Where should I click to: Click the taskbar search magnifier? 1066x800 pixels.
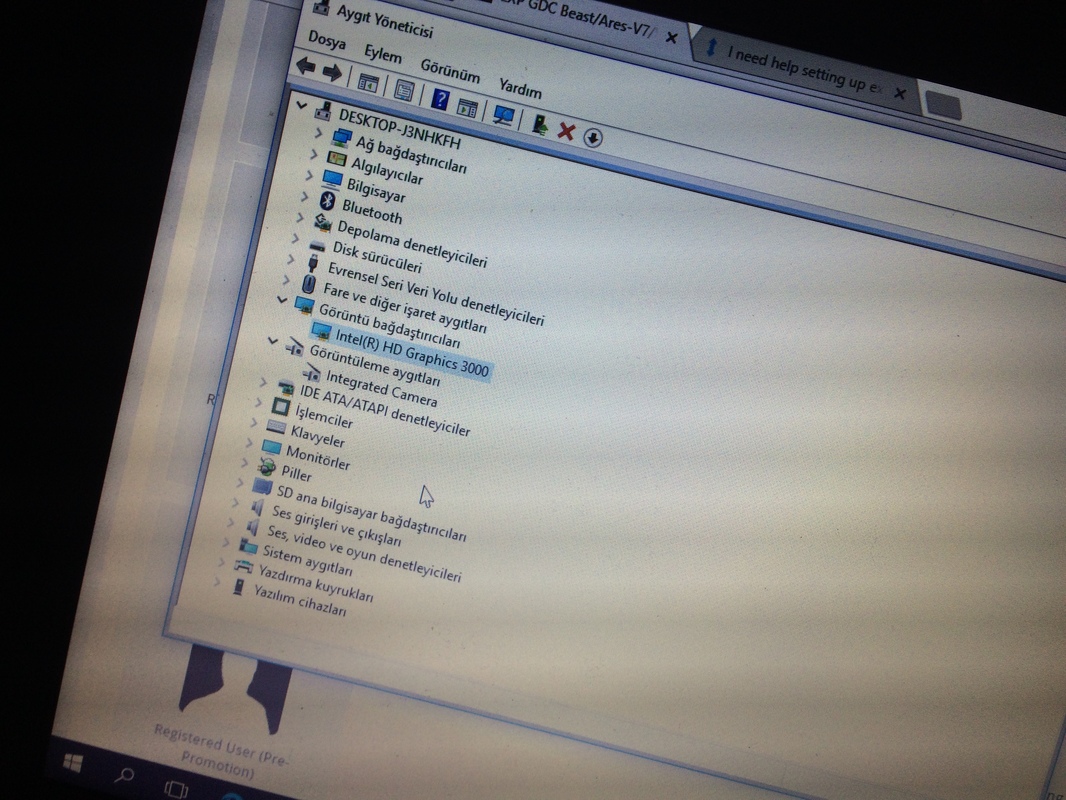click(x=124, y=775)
